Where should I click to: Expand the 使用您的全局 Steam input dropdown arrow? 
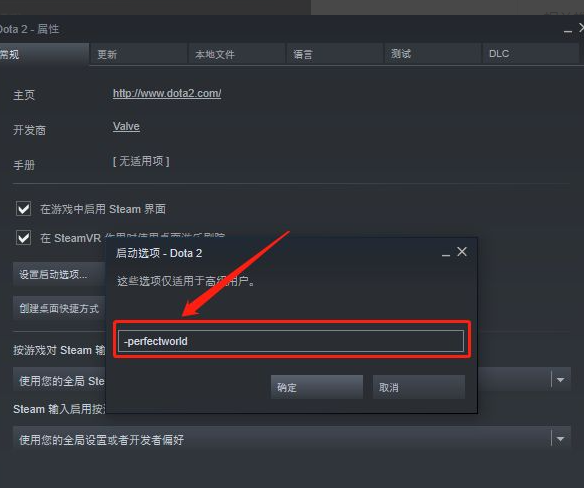tap(560, 380)
